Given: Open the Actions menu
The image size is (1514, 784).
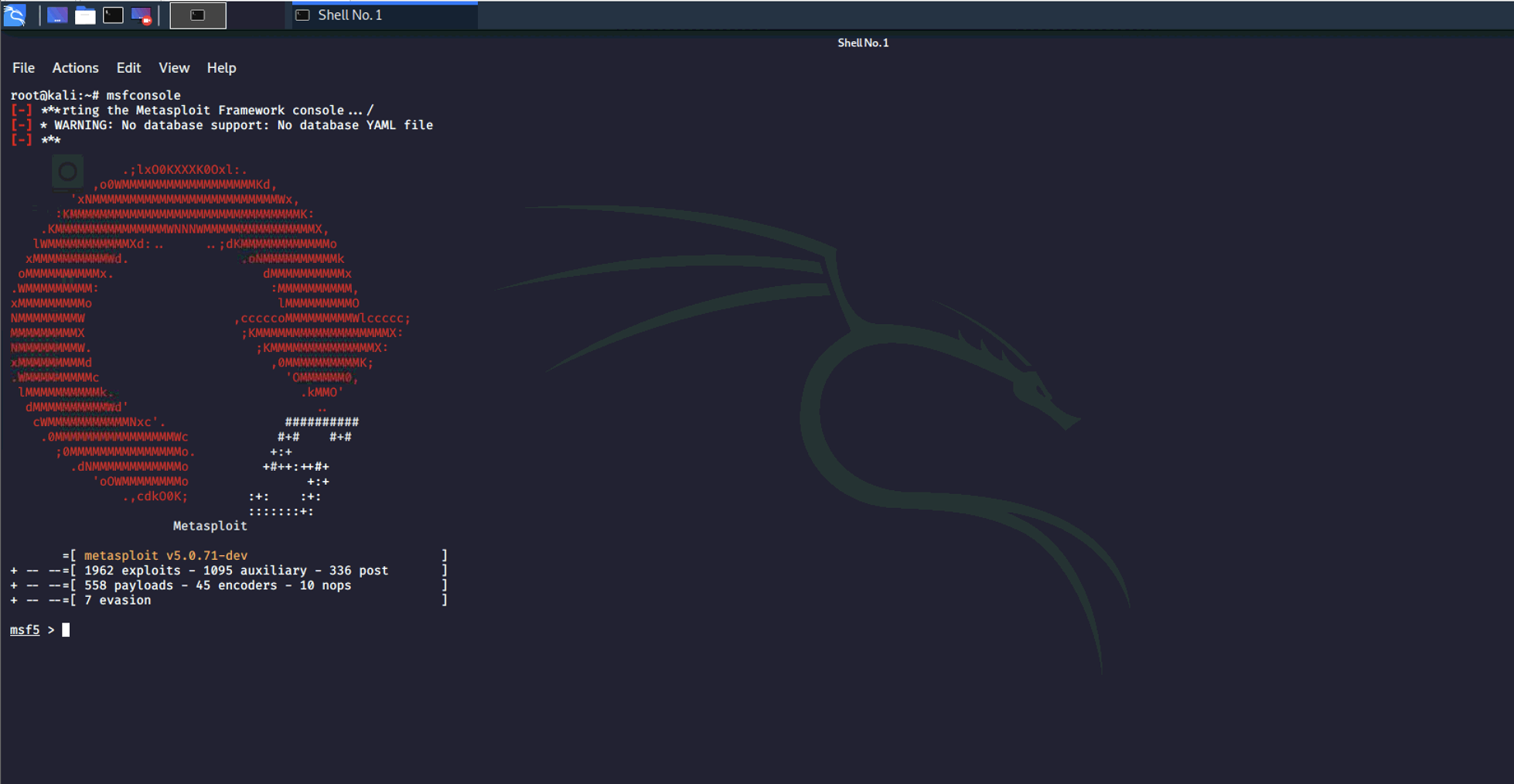Looking at the screenshot, I should 75,68.
